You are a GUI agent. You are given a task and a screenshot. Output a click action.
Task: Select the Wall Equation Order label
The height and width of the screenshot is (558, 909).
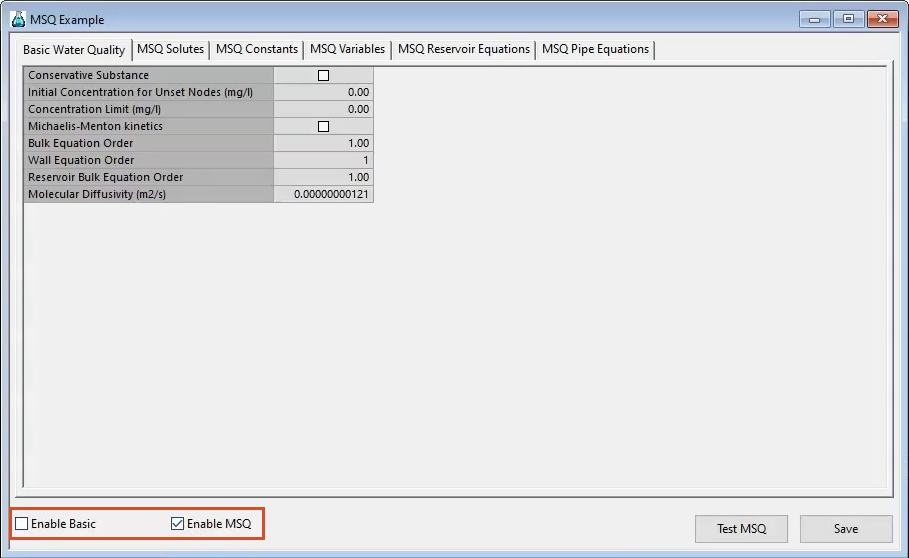tap(148, 160)
